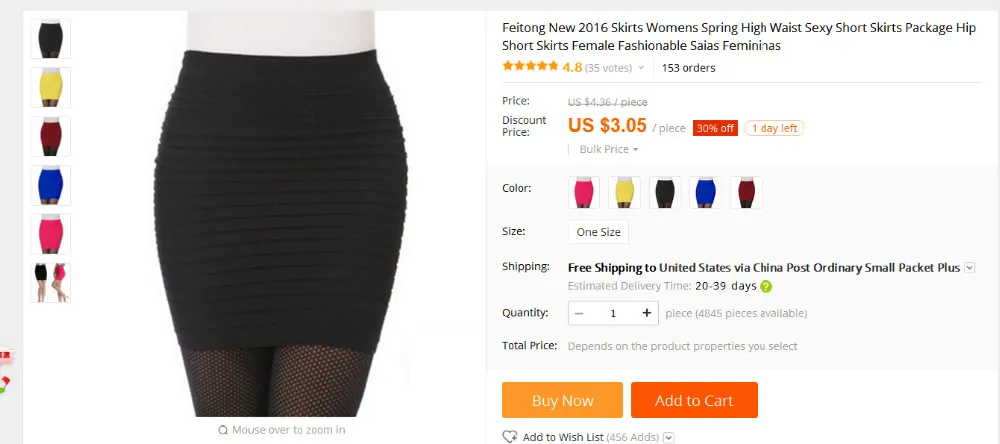Select the black skirt thumbnail in sidebar
The image size is (1000, 444).
[50, 38]
